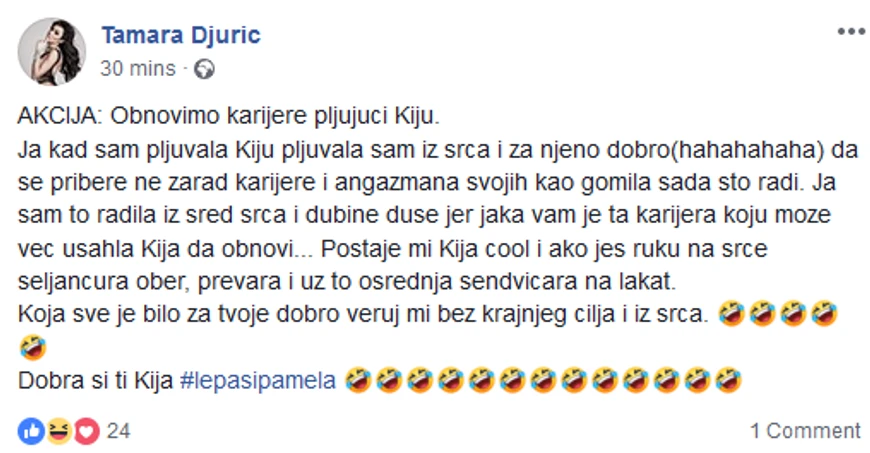Open the #lepasipamela hashtag
This screenshot has width=870, height=453.
[258, 381]
